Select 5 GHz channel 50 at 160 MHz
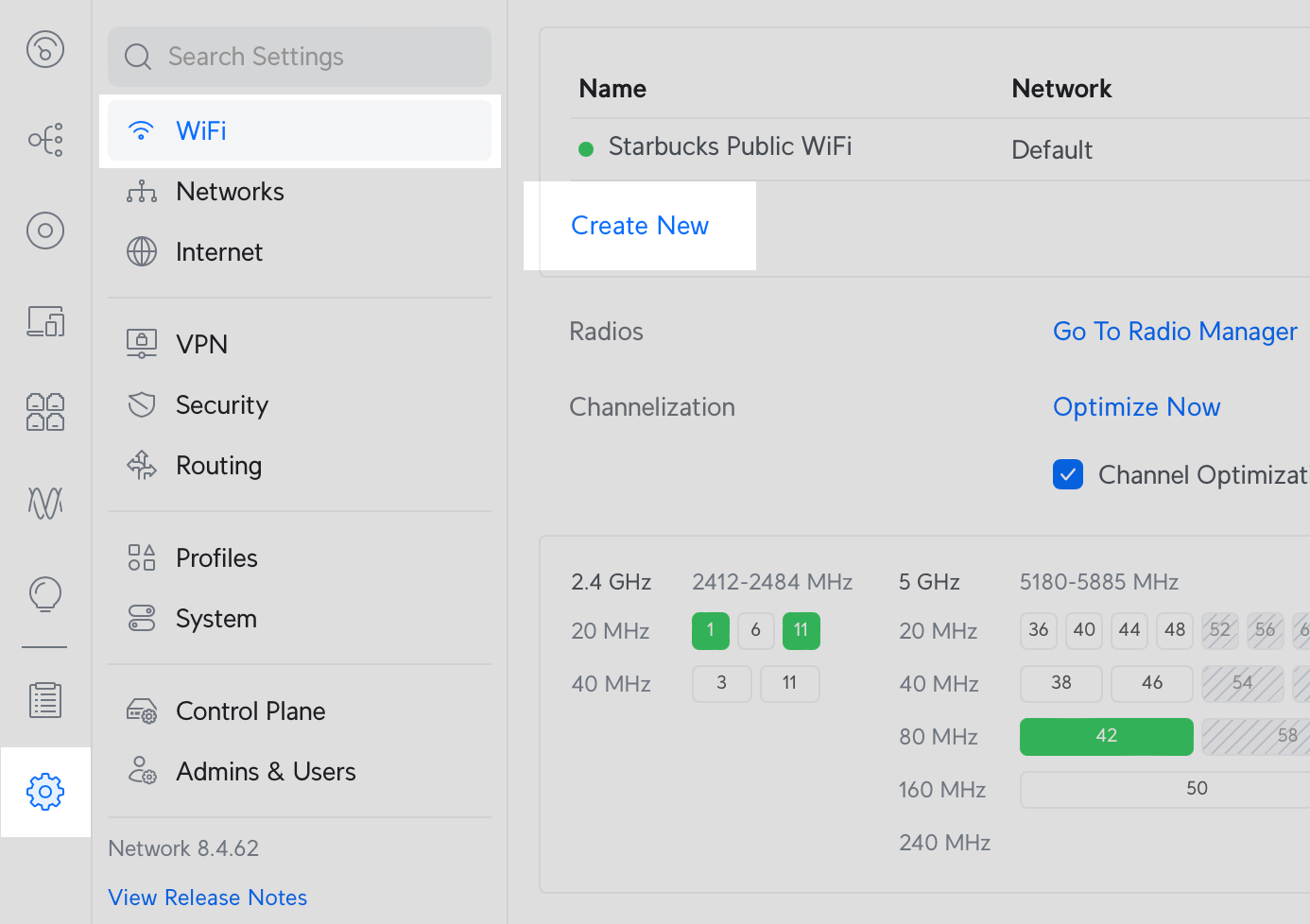Image resolution: width=1310 pixels, height=924 pixels. [1196, 789]
